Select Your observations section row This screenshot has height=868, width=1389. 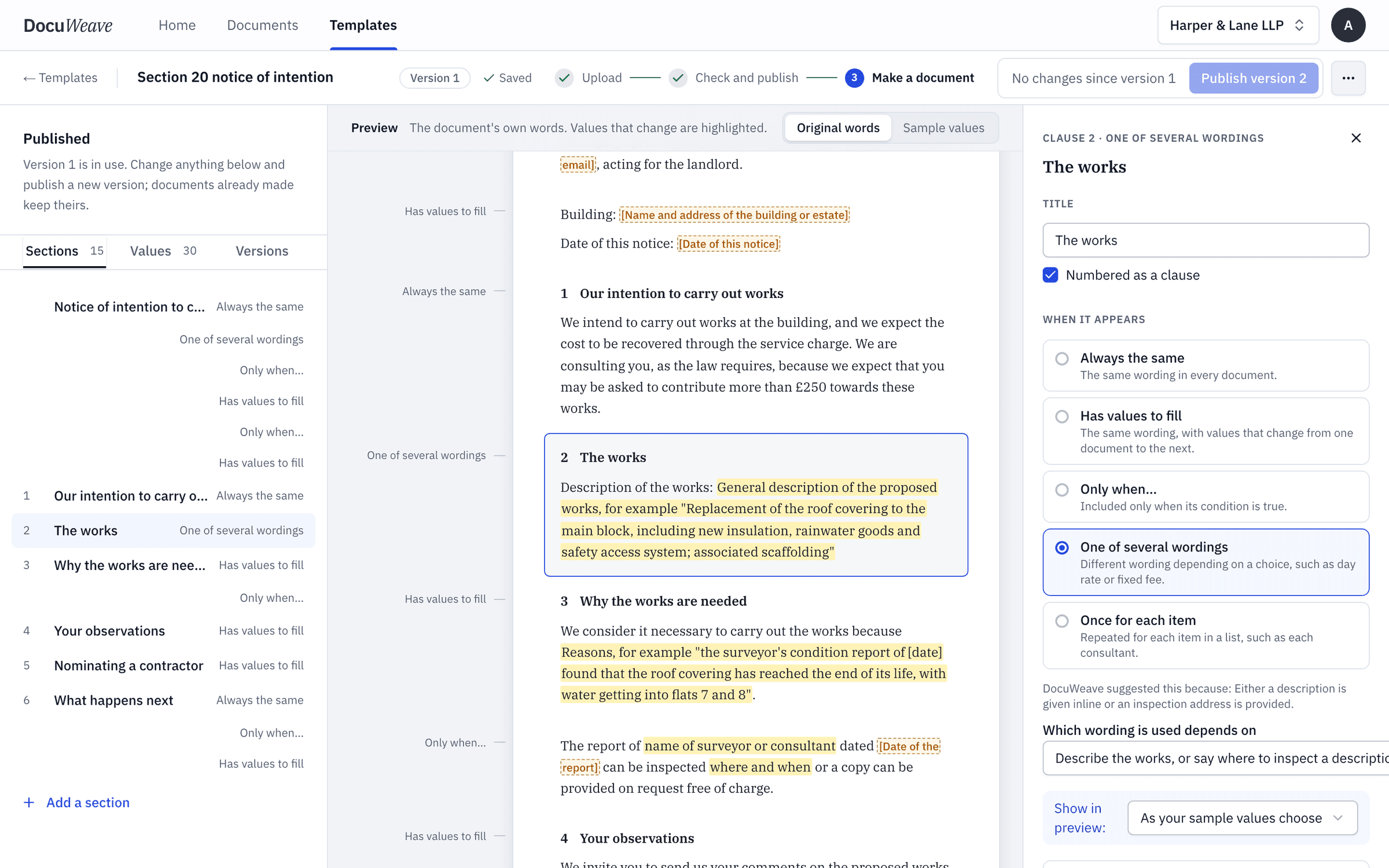tap(164, 631)
